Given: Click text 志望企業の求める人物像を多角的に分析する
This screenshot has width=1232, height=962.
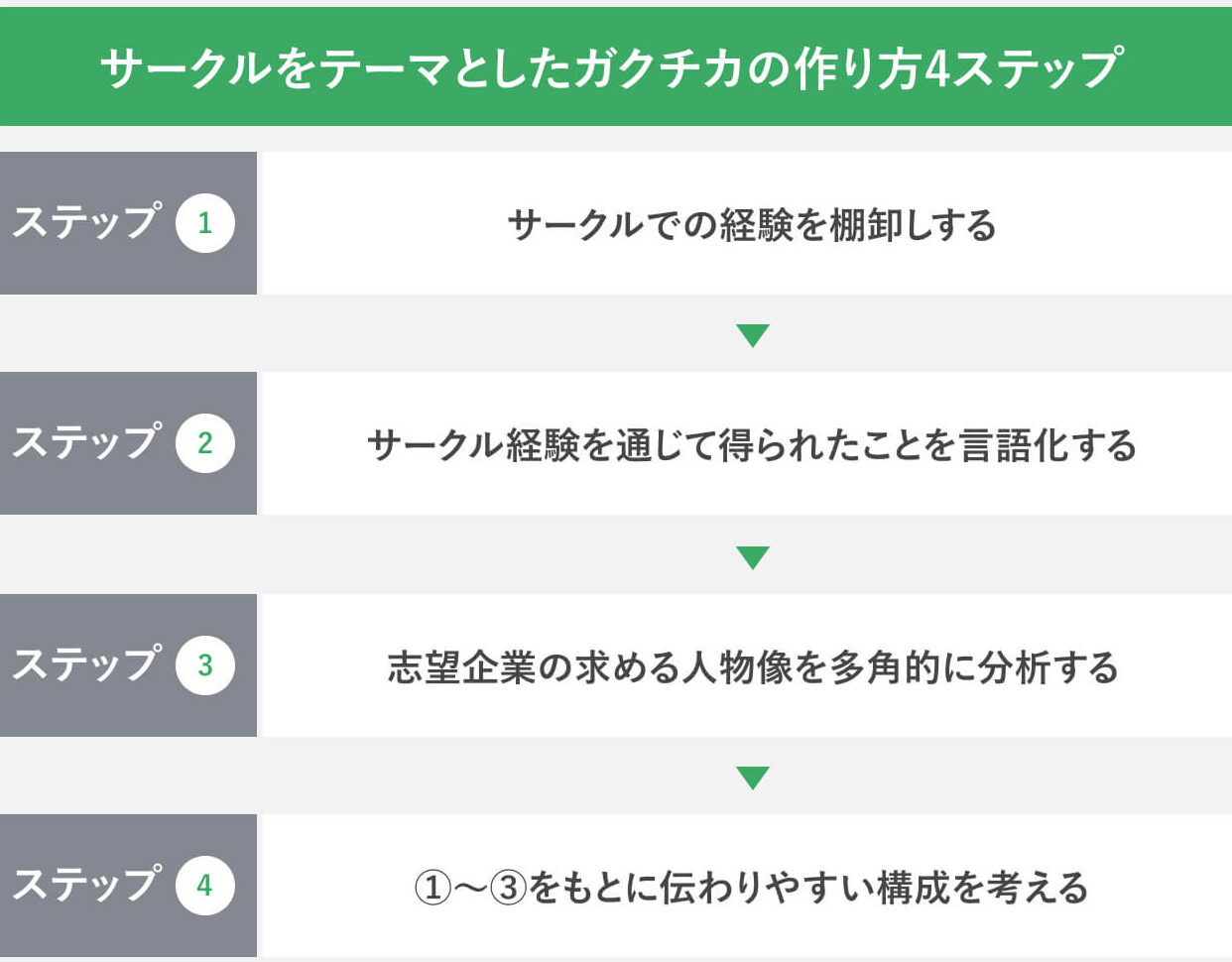Looking at the screenshot, I should click(753, 667).
